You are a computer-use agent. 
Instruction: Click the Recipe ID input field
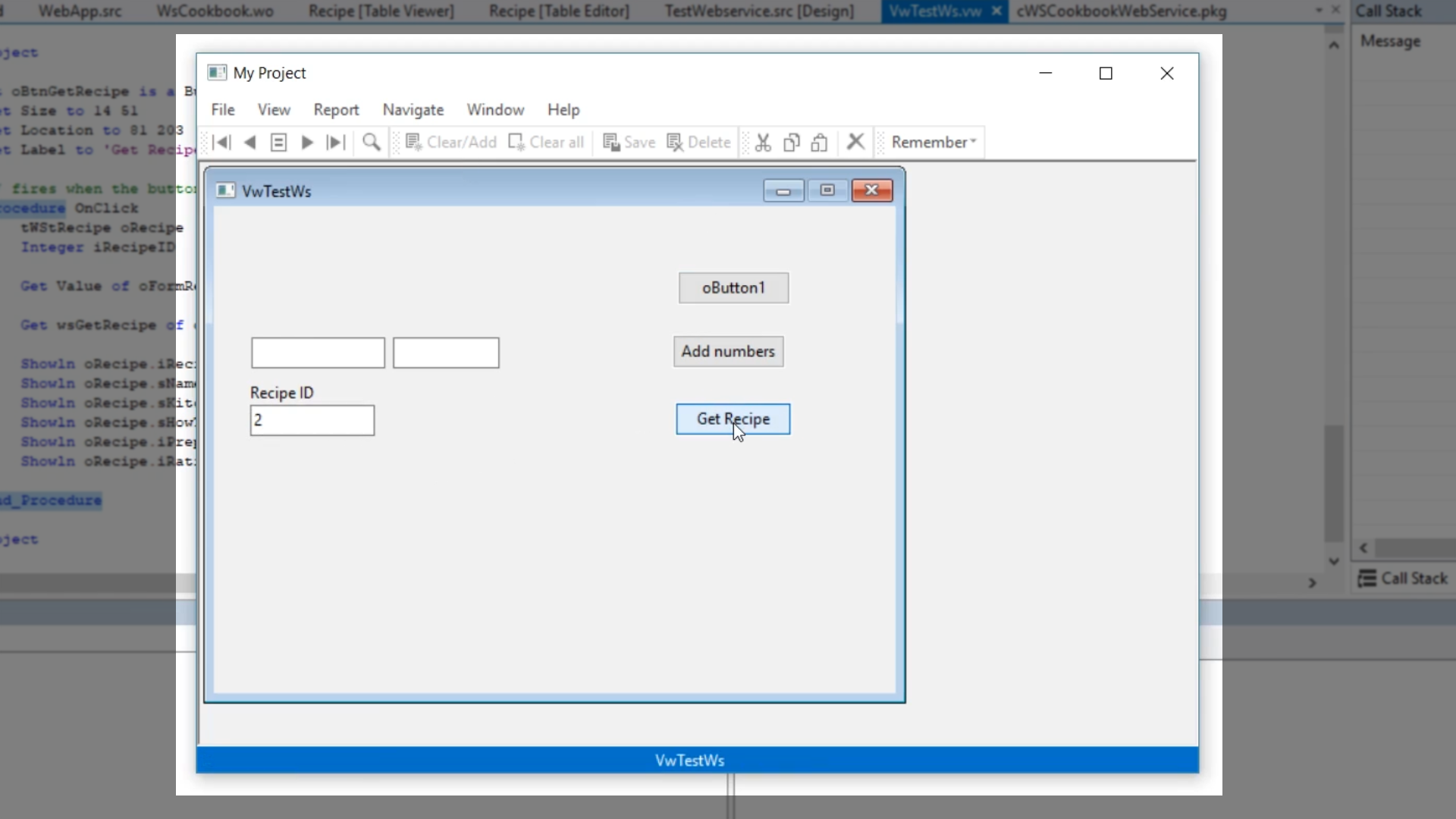[312, 421]
